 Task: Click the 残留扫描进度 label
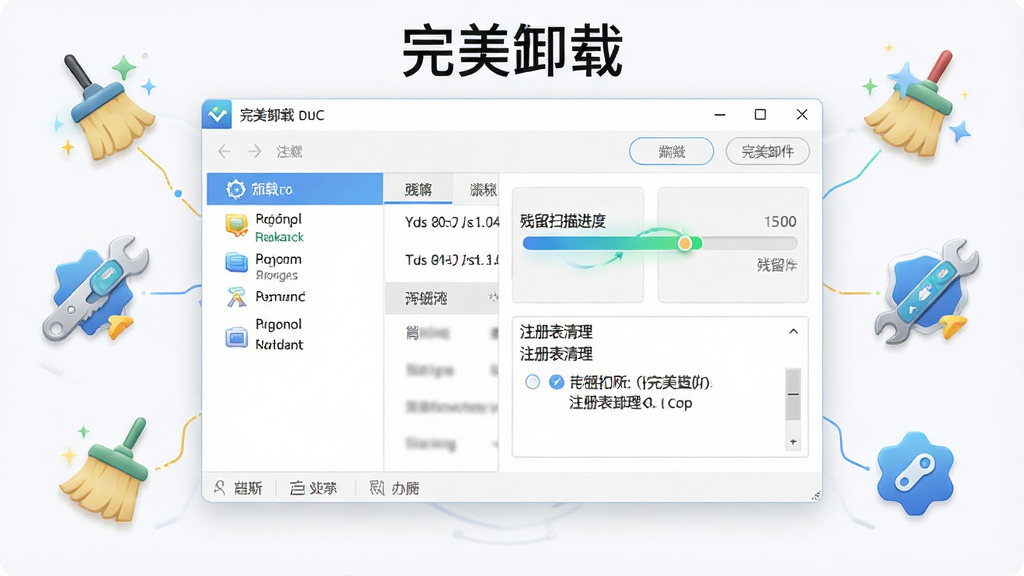[x=563, y=221]
